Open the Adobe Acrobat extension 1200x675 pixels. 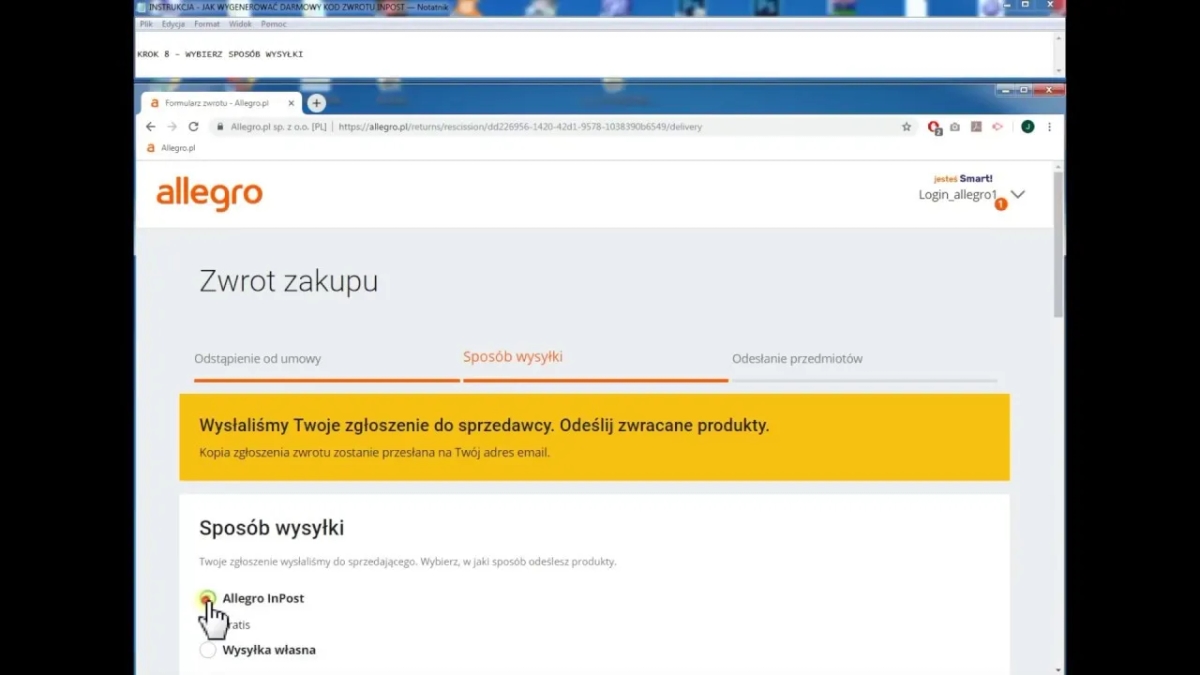pos(976,127)
